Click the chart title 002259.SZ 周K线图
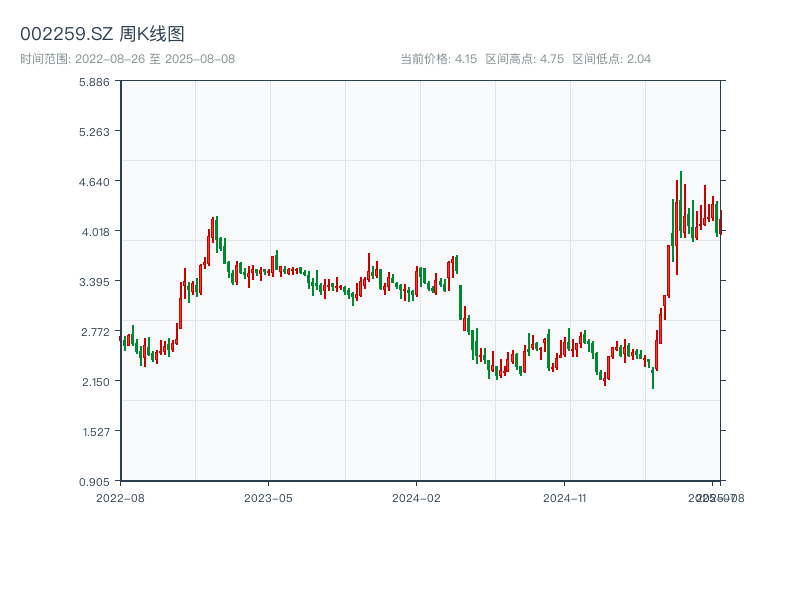The width and height of the screenshot is (800, 600). pyautogui.click(x=102, y=34)
